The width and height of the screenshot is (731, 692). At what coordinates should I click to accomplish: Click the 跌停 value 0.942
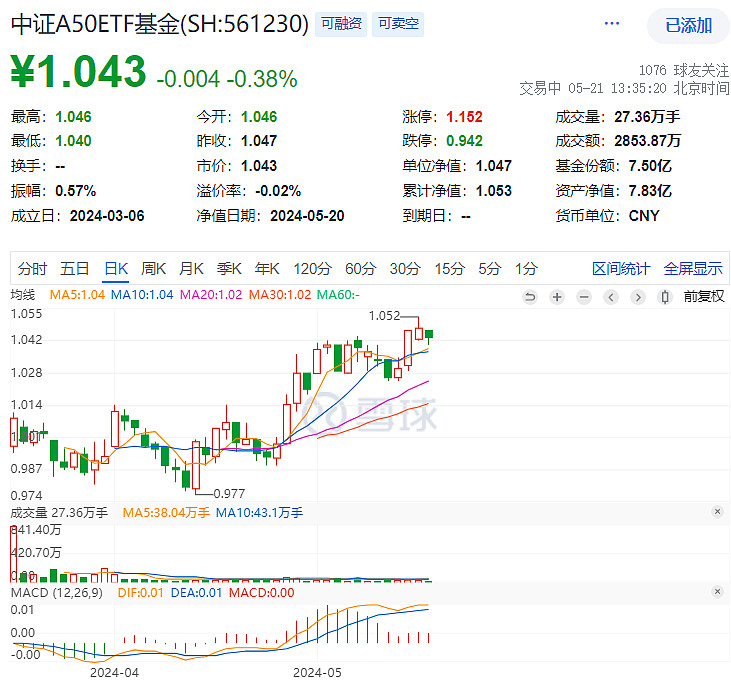coord(464,141)
